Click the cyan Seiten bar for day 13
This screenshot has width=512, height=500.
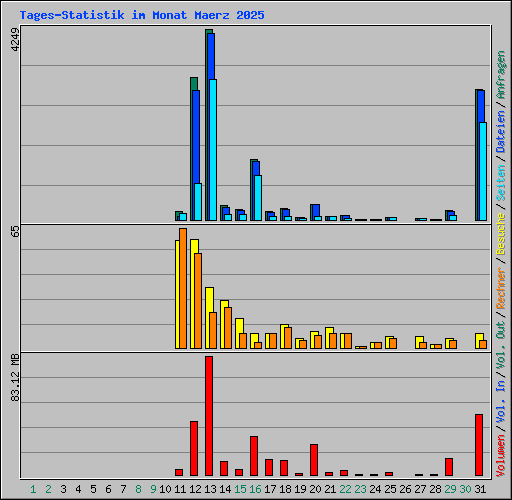[213, 150]
